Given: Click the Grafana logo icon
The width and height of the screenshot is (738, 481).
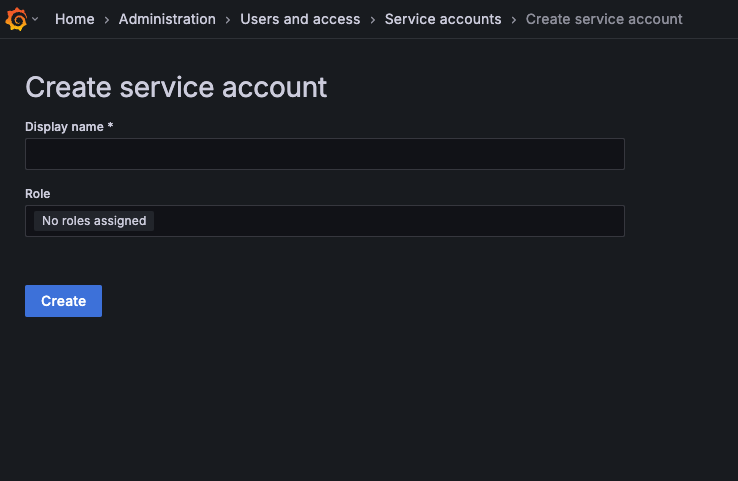Looking at the screenshot, I should [16, 19].
